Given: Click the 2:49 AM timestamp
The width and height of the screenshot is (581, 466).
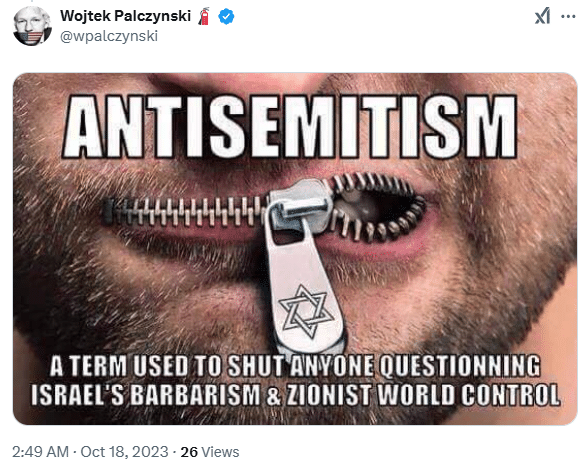Looking at the screenshot, I should tap(41, 452).
